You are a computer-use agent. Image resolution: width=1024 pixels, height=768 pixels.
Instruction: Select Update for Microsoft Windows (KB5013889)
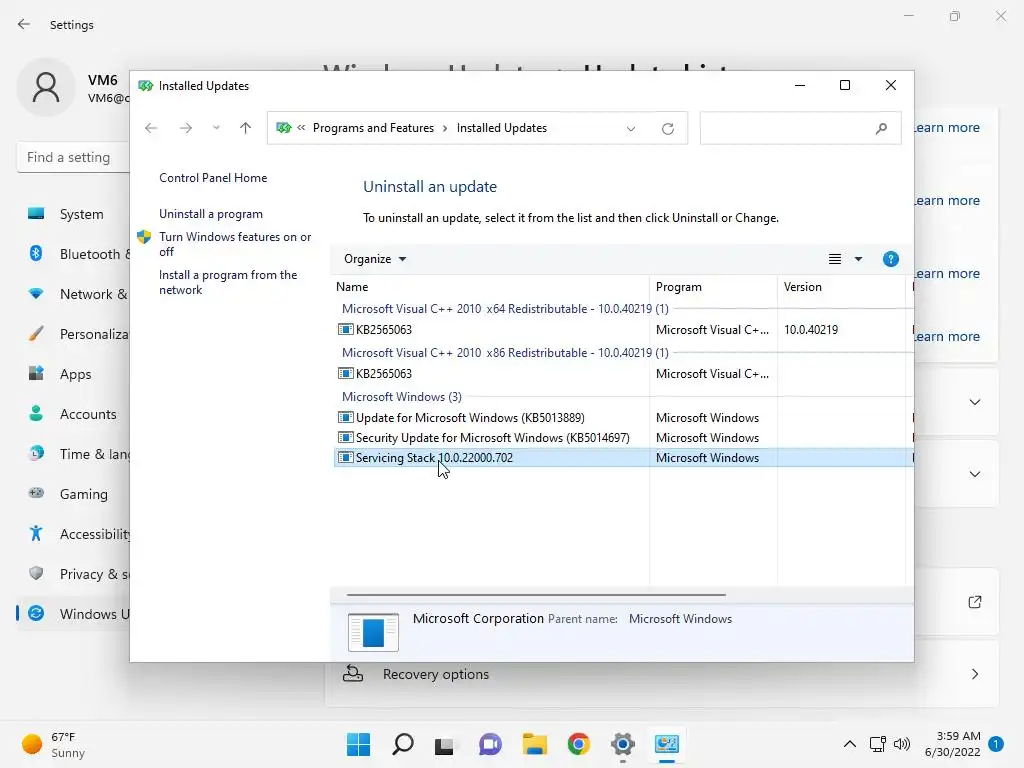point(470,417)
